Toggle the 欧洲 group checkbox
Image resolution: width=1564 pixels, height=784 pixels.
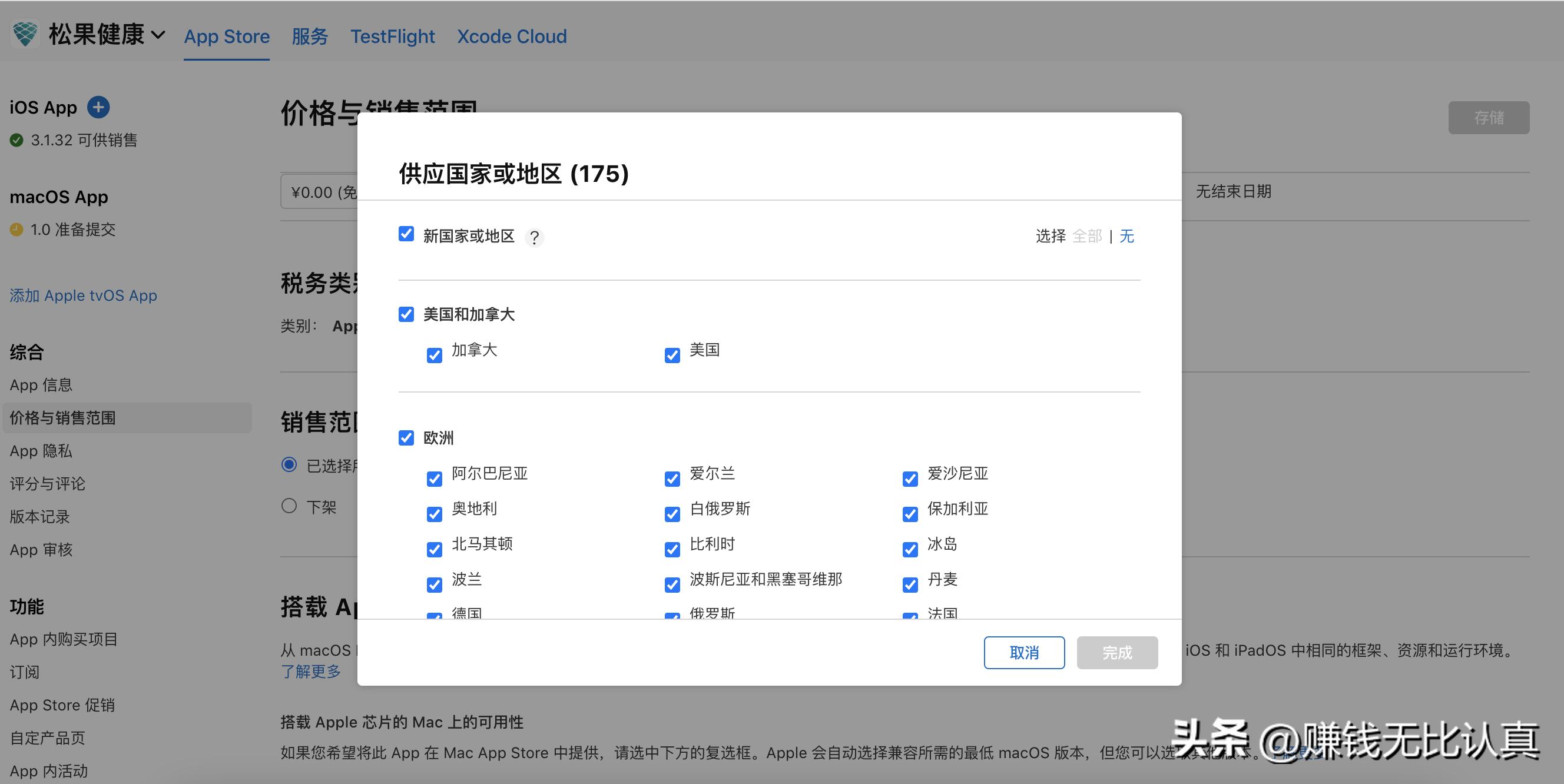click(406, 437)
